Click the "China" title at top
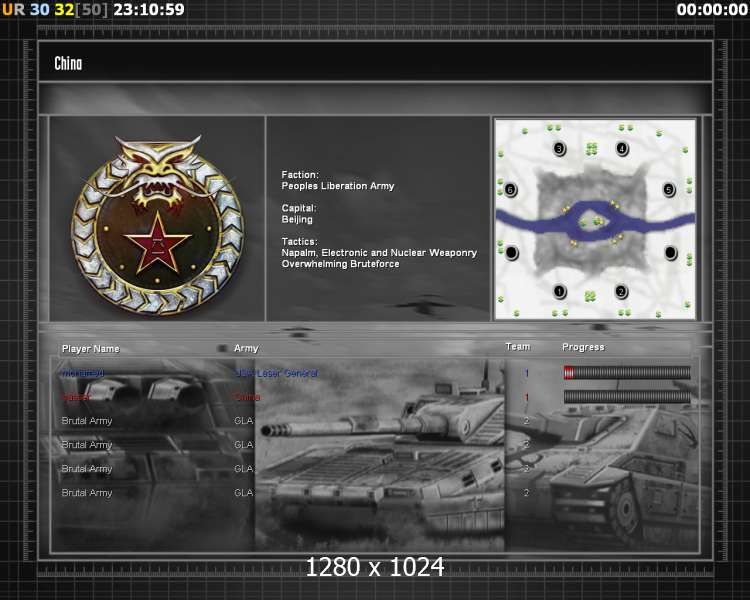 click(x=68, y=63)
